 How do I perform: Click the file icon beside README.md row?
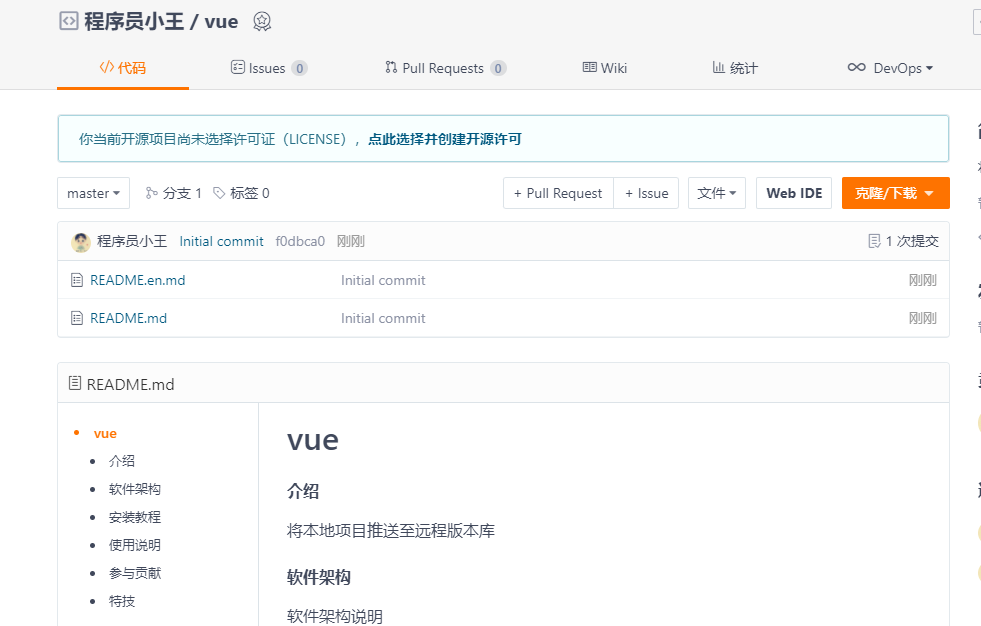[77, 318]
